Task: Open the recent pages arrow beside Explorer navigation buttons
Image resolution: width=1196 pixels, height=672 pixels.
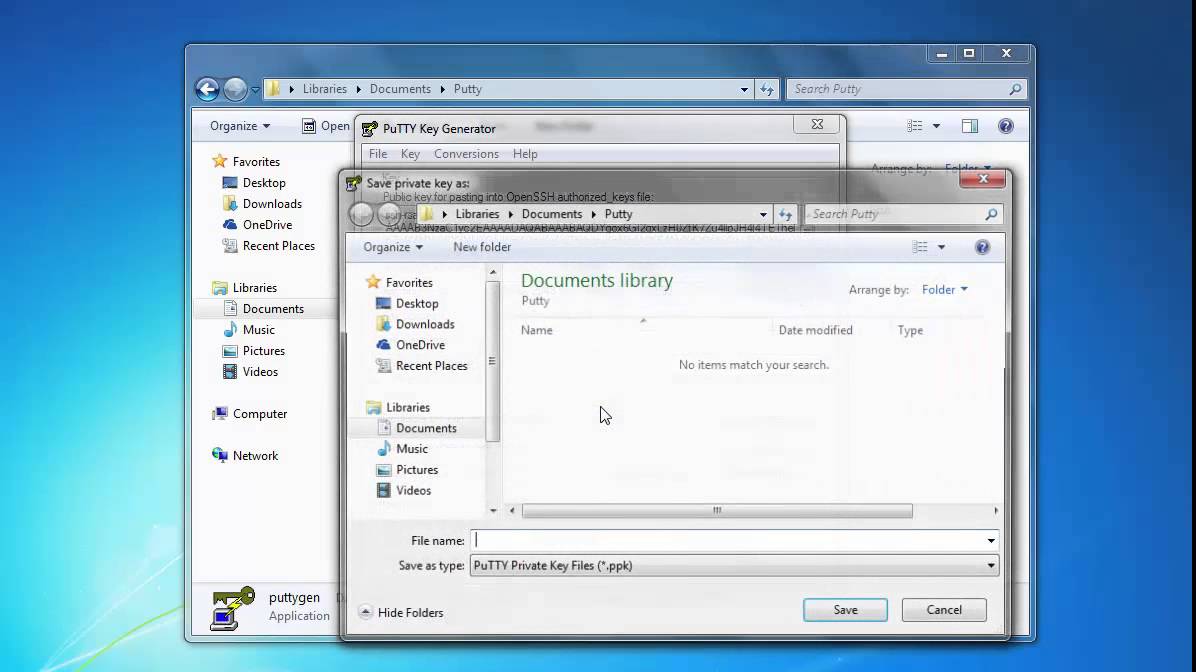Action: point(256,90)
